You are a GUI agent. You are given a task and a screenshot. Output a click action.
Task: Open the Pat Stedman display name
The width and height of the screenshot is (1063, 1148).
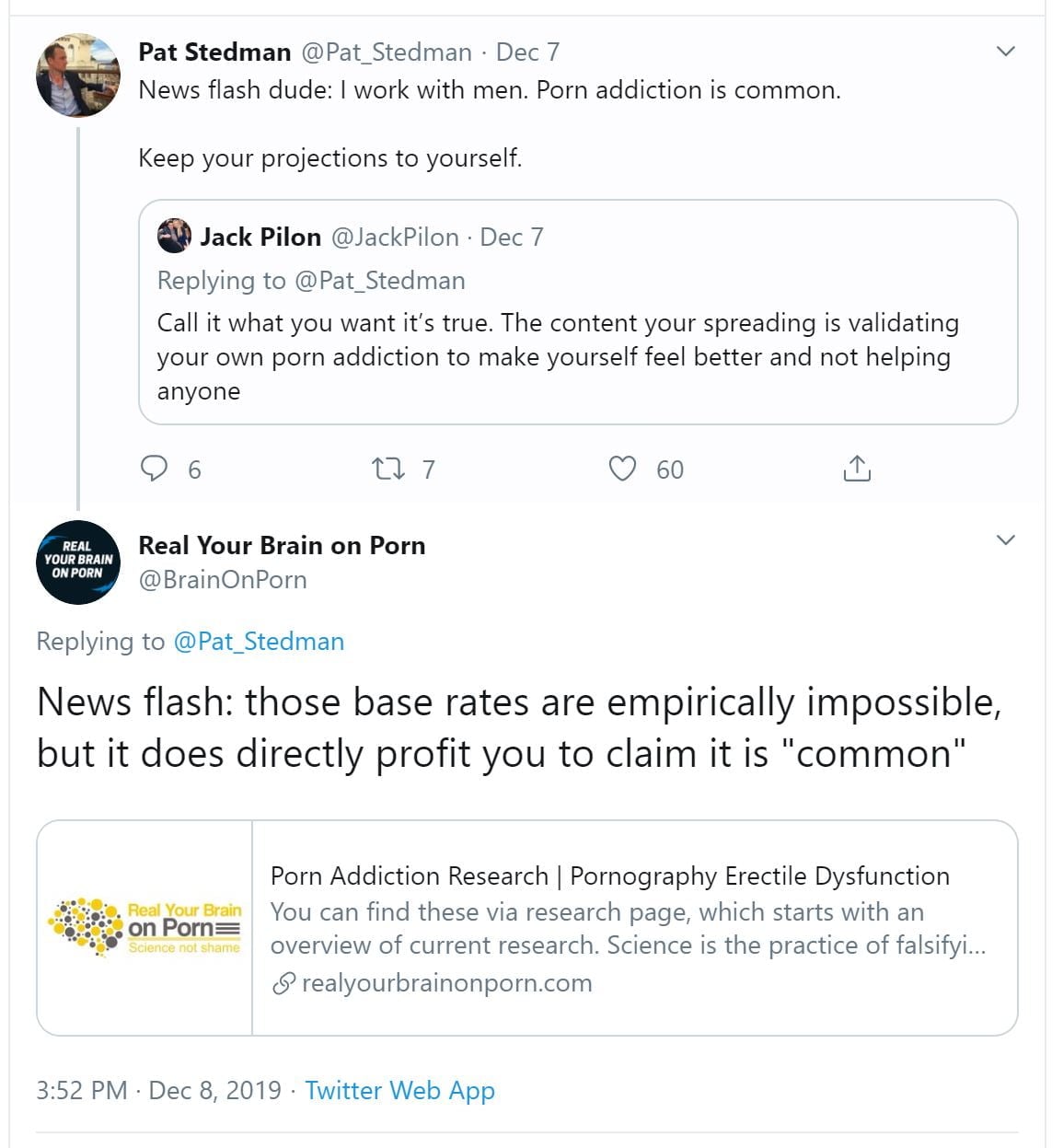(x=214, y=52)
